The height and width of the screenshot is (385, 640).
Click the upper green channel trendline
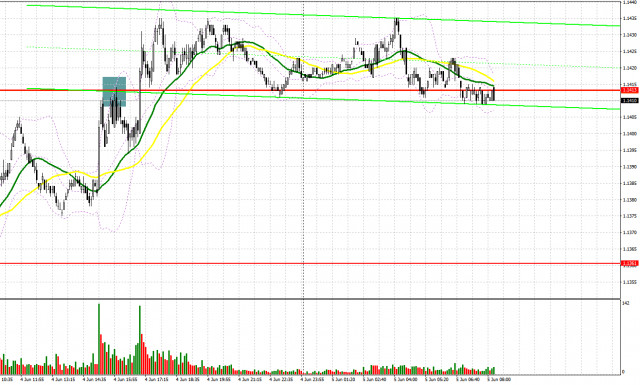323,16
